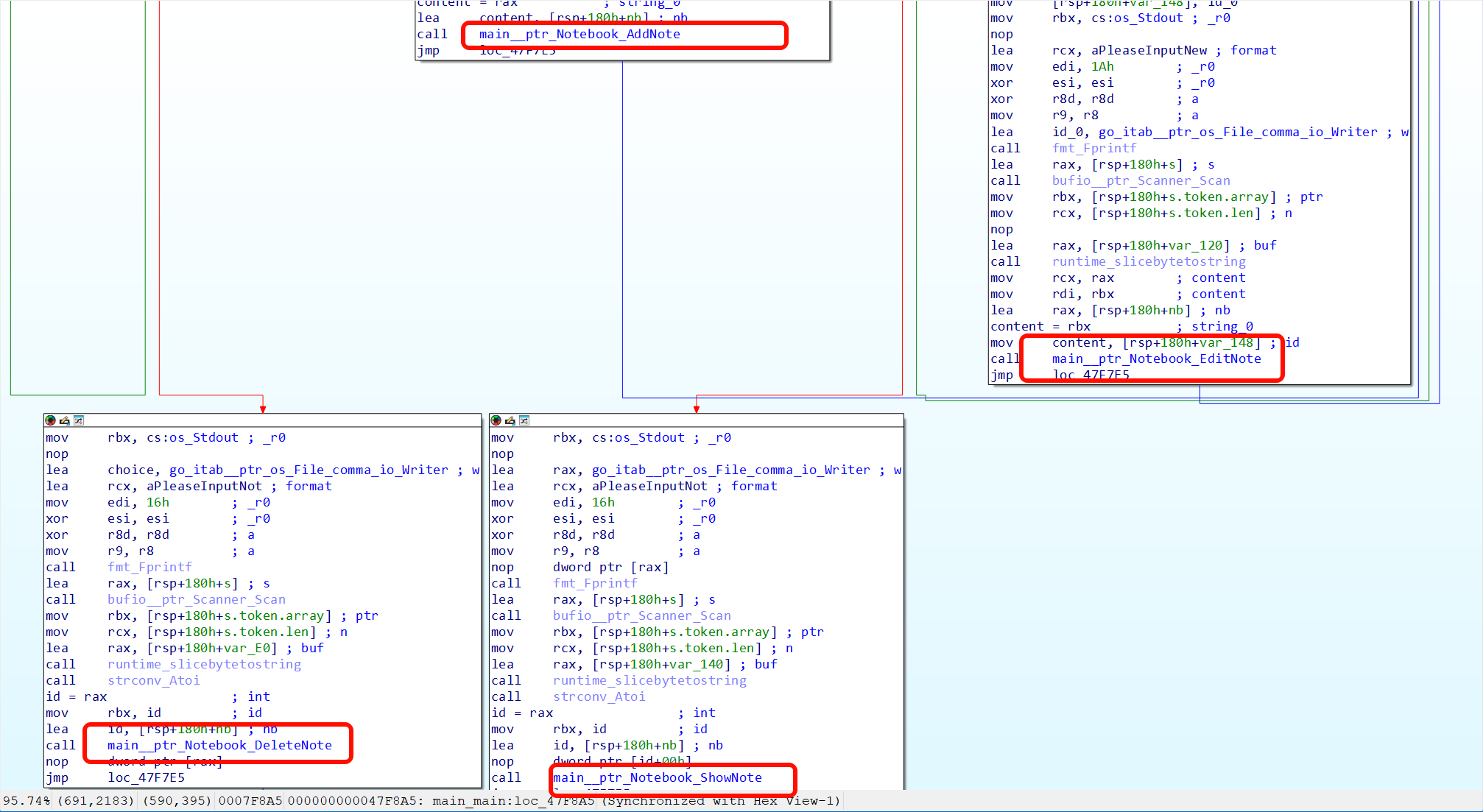The width and height of the screenshot is (1483, 812).
Task: Click the node color wheel icon in the ShowNote block
Action: click(x=496, y=420)
